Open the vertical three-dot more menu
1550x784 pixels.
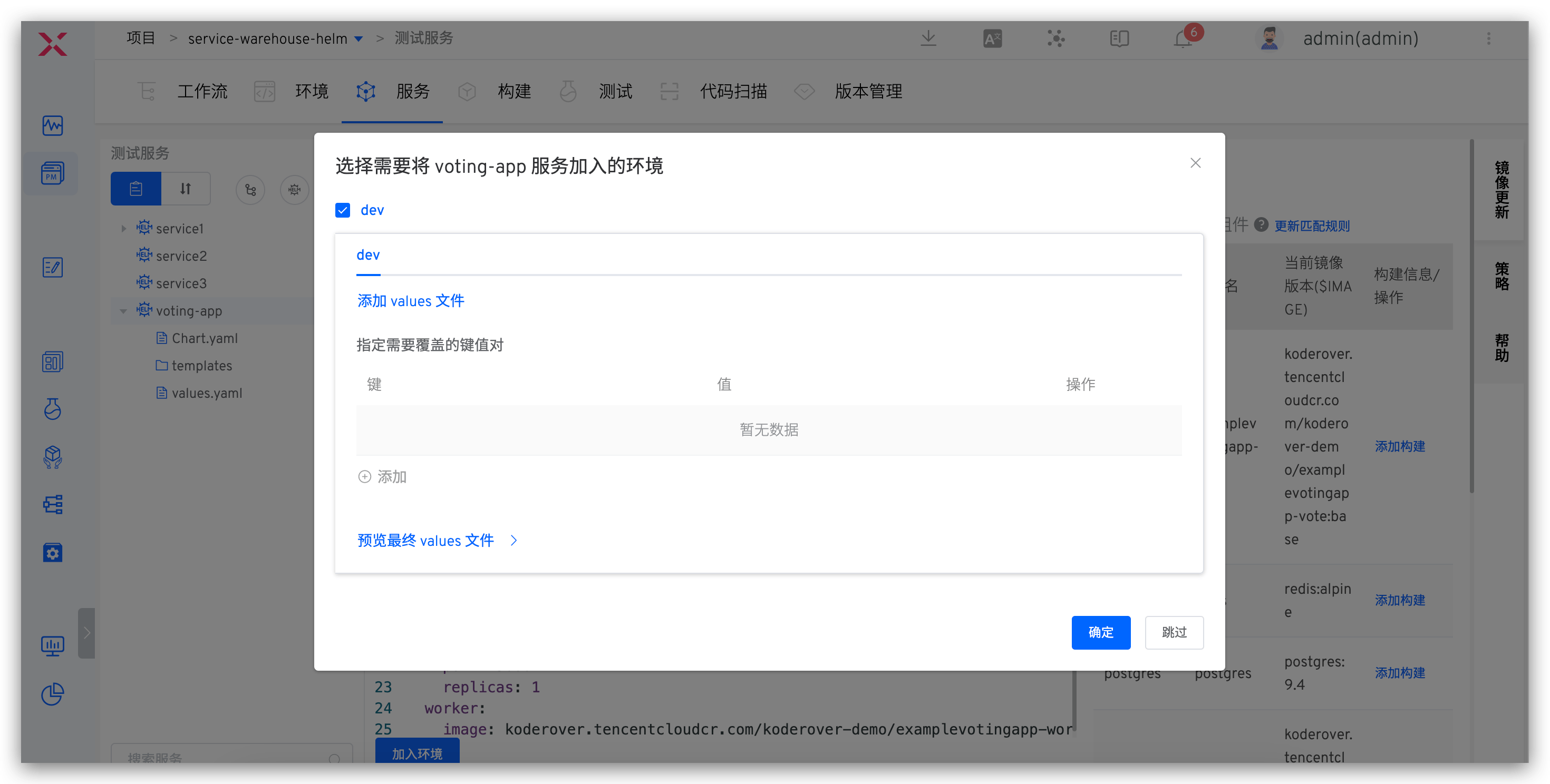tap(1489, 38)
